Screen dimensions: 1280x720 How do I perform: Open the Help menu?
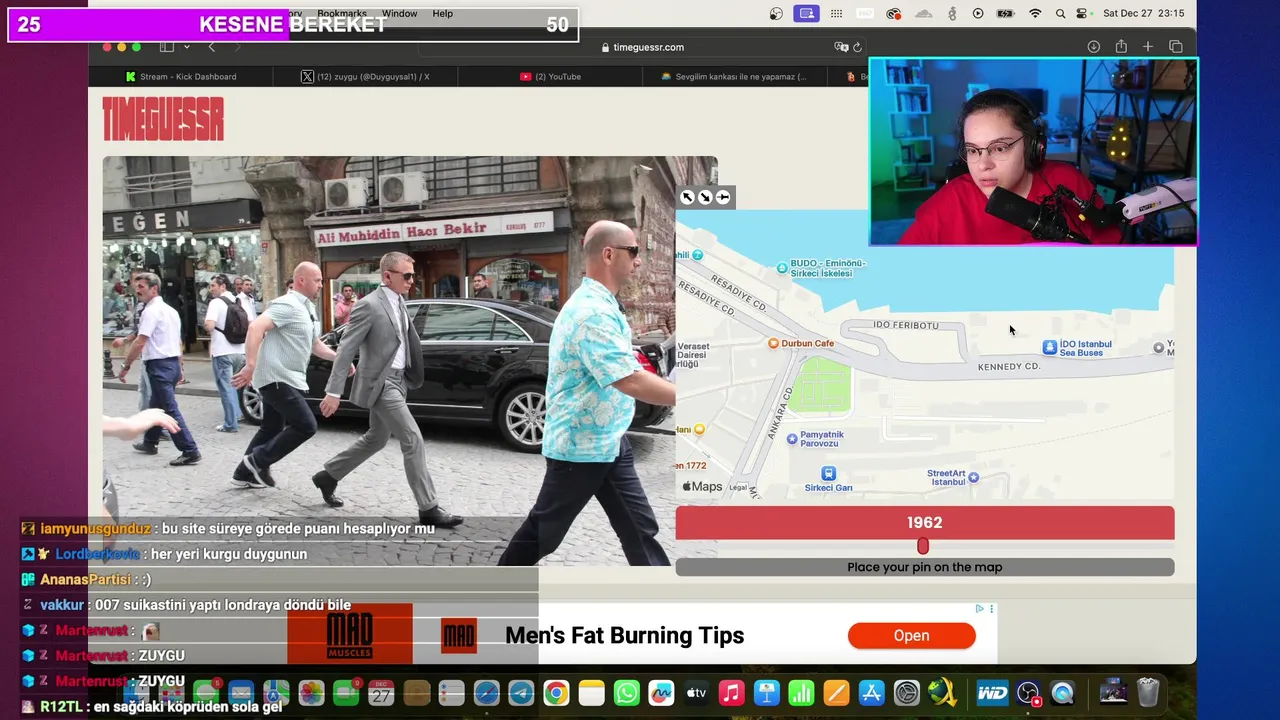442,13
